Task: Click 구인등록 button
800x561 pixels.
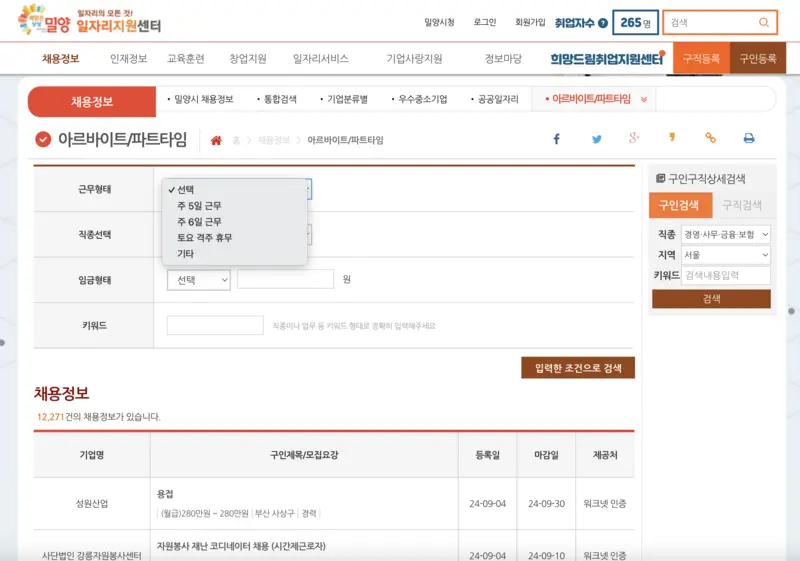Action: (758, 58)
